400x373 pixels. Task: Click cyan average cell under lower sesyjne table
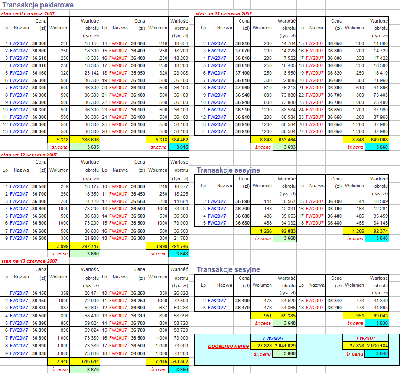click(x=377, y=323)
